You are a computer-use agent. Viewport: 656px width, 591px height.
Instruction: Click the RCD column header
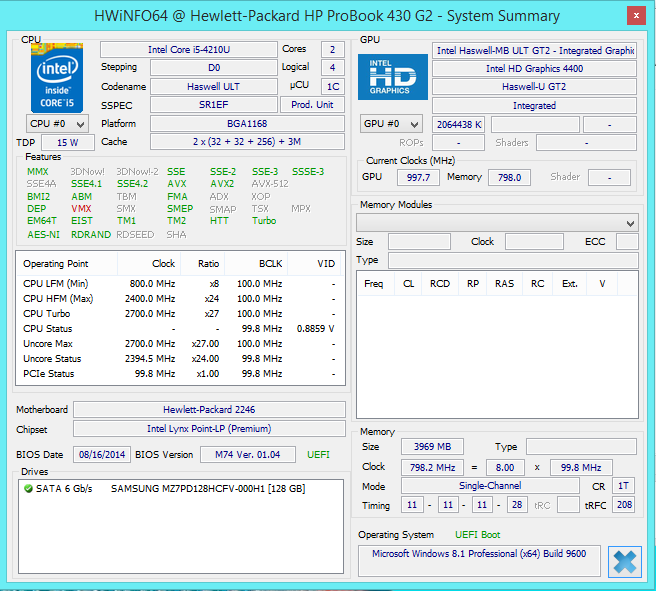(x=440, y=284)
